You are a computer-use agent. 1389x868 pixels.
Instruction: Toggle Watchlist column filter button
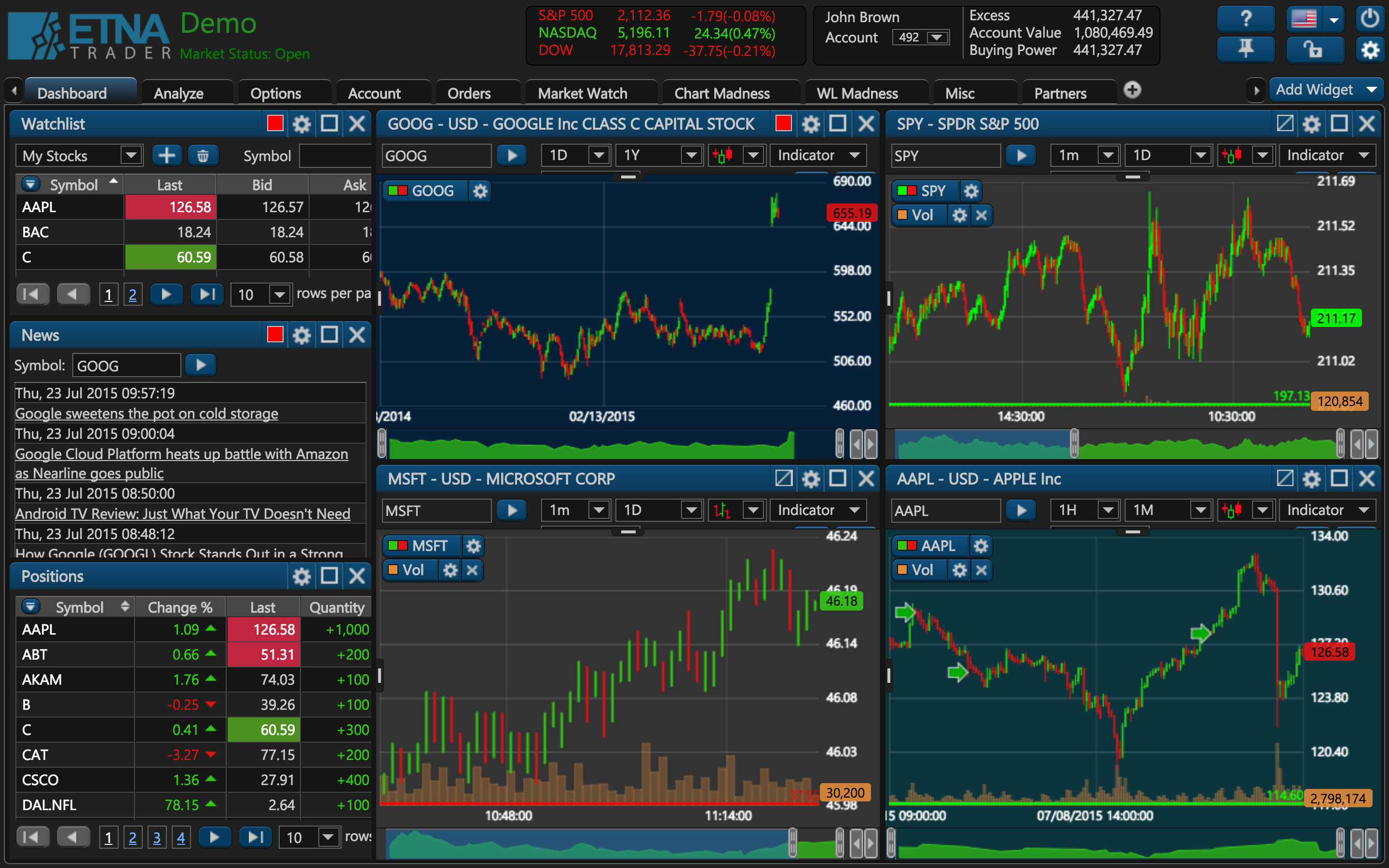(30, 184)
